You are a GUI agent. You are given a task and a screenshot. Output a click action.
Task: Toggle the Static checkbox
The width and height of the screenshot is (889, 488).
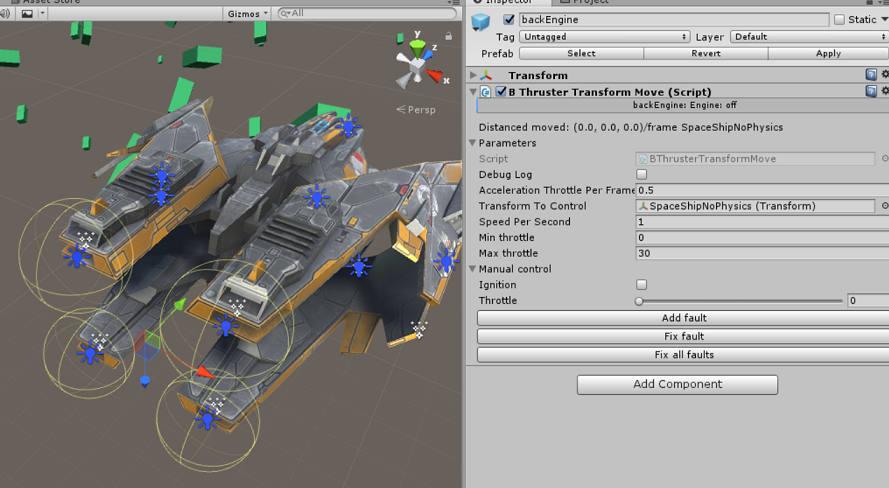click(x=839, y=19)
